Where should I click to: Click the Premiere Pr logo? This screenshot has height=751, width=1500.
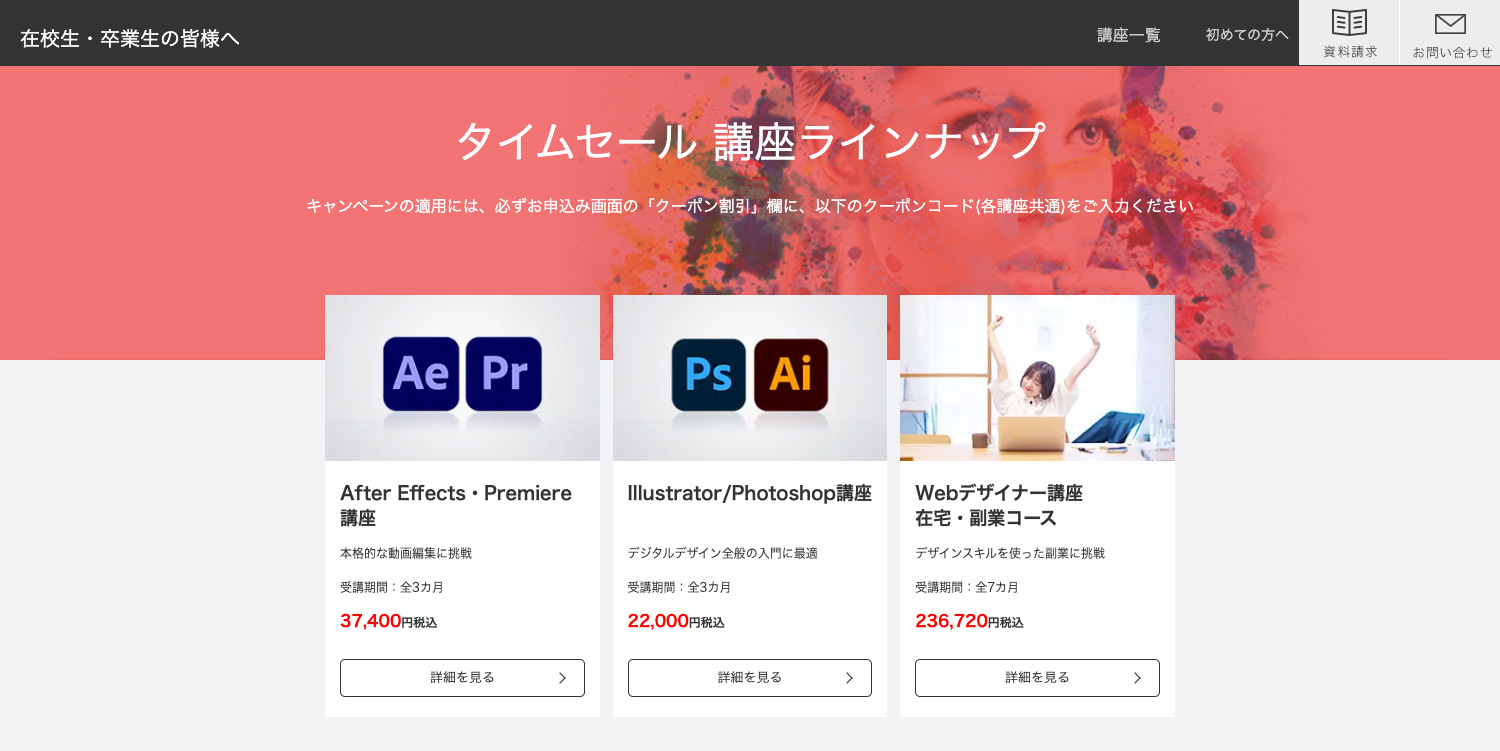coord(504,374)
